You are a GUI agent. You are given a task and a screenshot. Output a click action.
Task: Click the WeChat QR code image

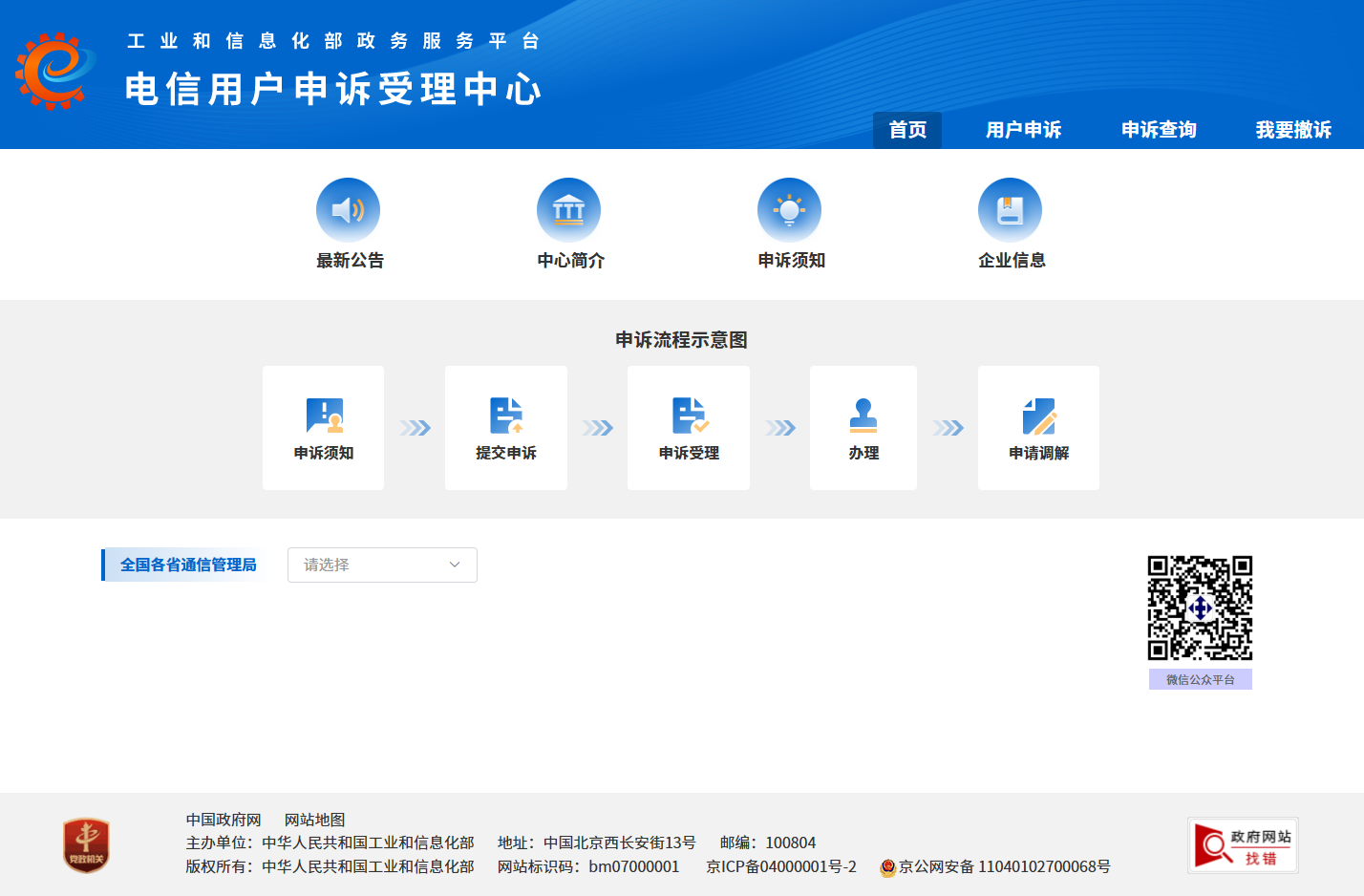click(x=1200, y=608)
